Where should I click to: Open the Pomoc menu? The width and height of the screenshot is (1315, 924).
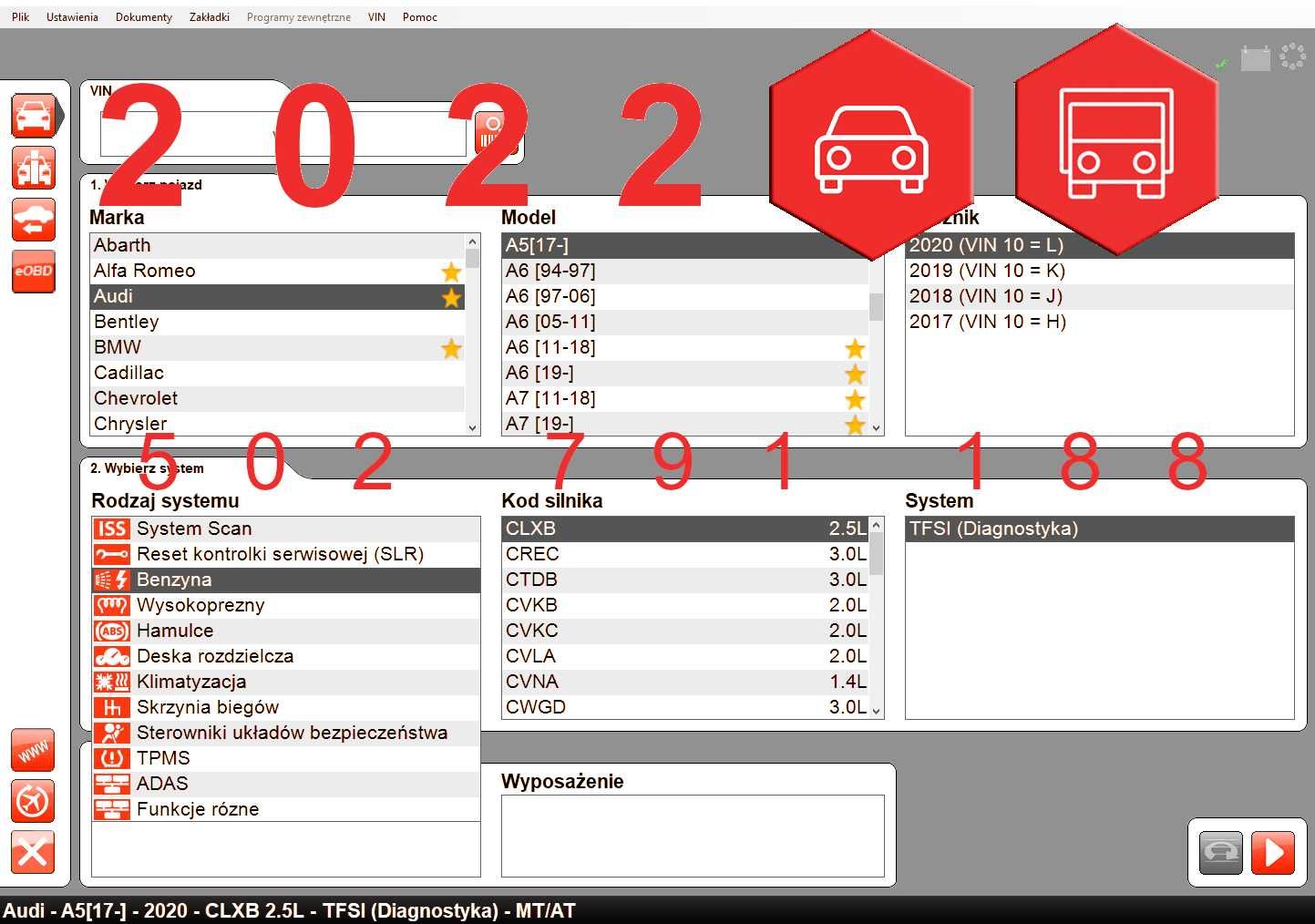pyautogui.click(x=420, y=17)
